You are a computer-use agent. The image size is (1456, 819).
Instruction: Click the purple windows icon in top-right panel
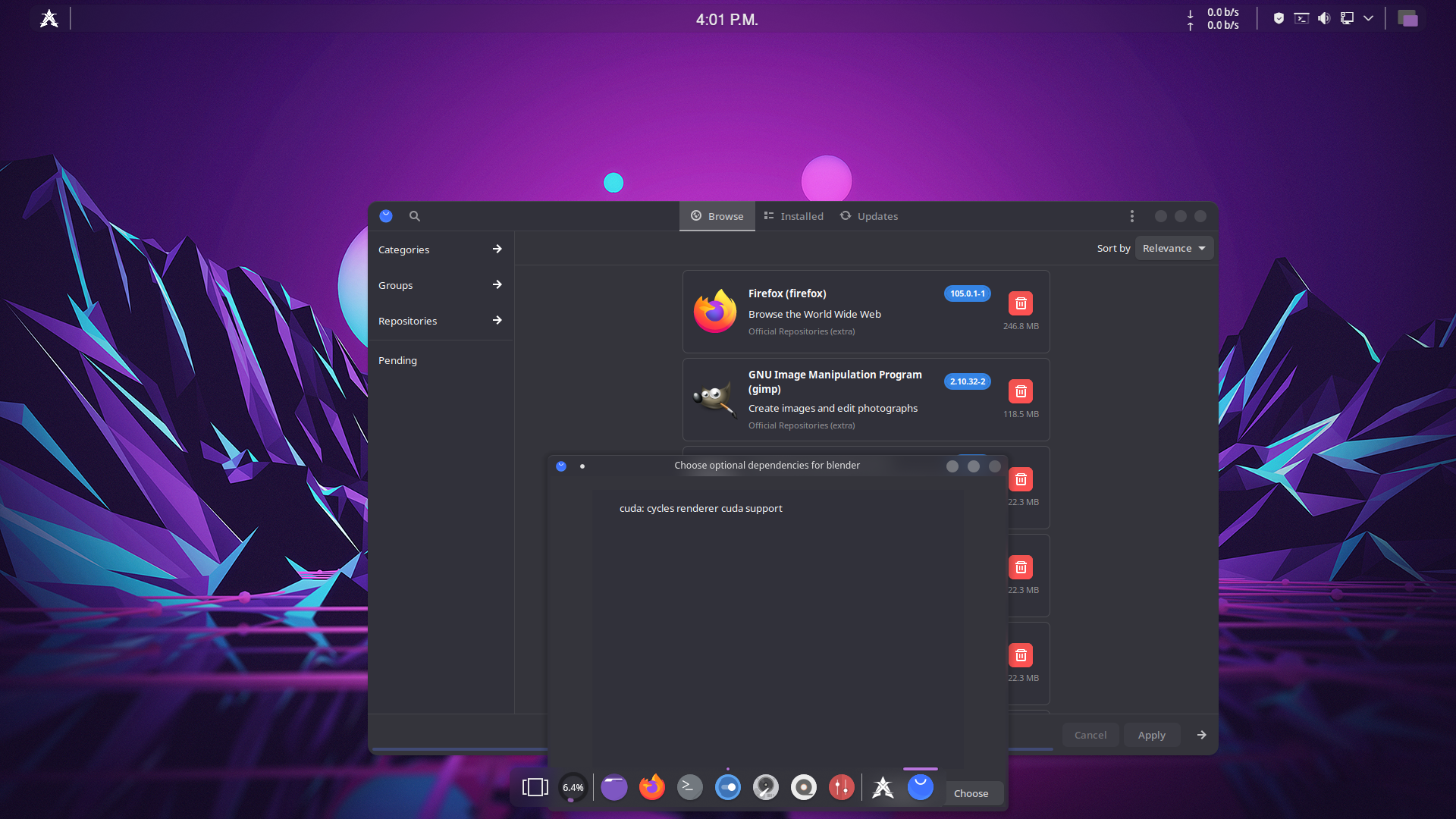point(1407,18)
